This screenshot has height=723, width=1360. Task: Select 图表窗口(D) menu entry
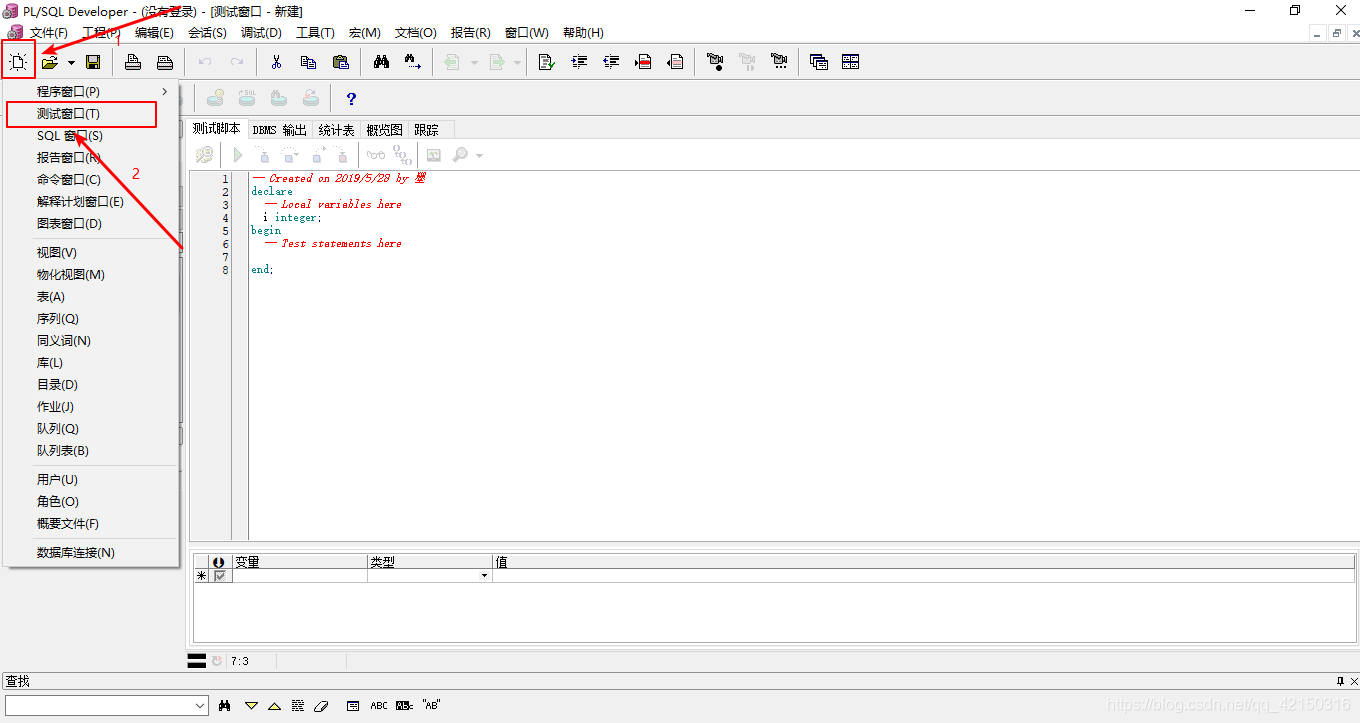tap(92, 224)
